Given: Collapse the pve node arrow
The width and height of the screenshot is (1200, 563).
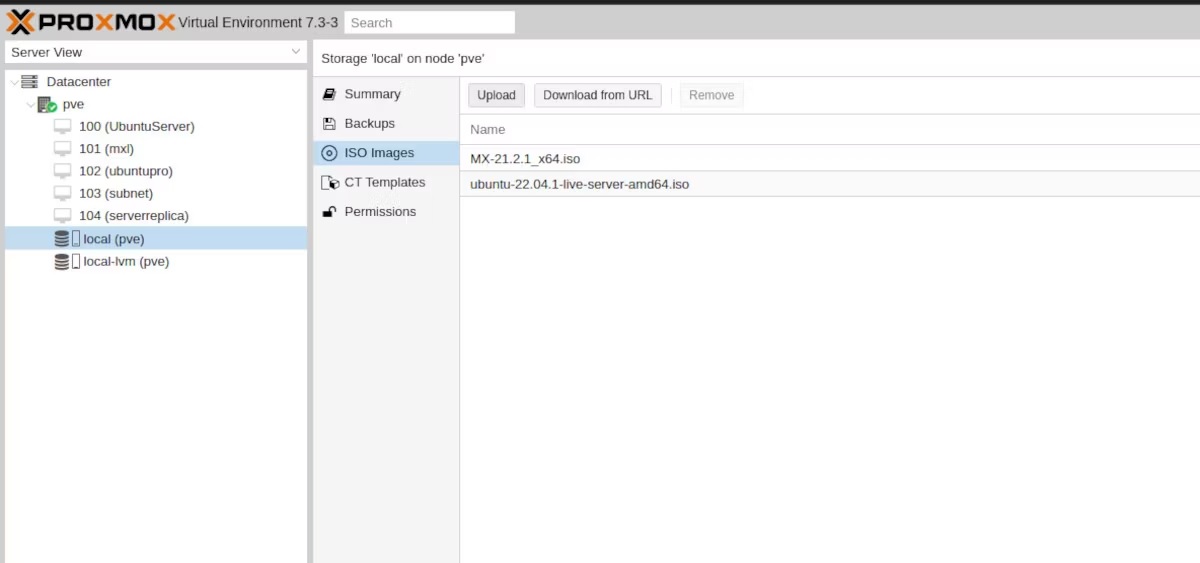Looking at the screenshot, I should (x=30, y=104).
